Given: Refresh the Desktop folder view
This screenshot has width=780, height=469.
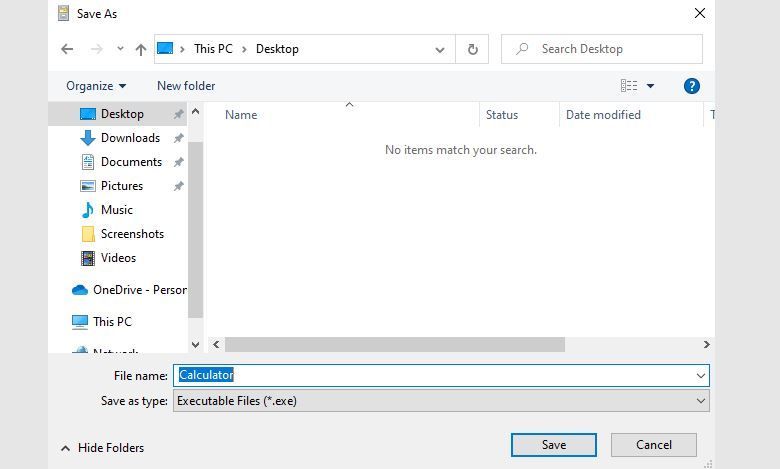Looking at the screenshot, I should click(x=472, y=49).
